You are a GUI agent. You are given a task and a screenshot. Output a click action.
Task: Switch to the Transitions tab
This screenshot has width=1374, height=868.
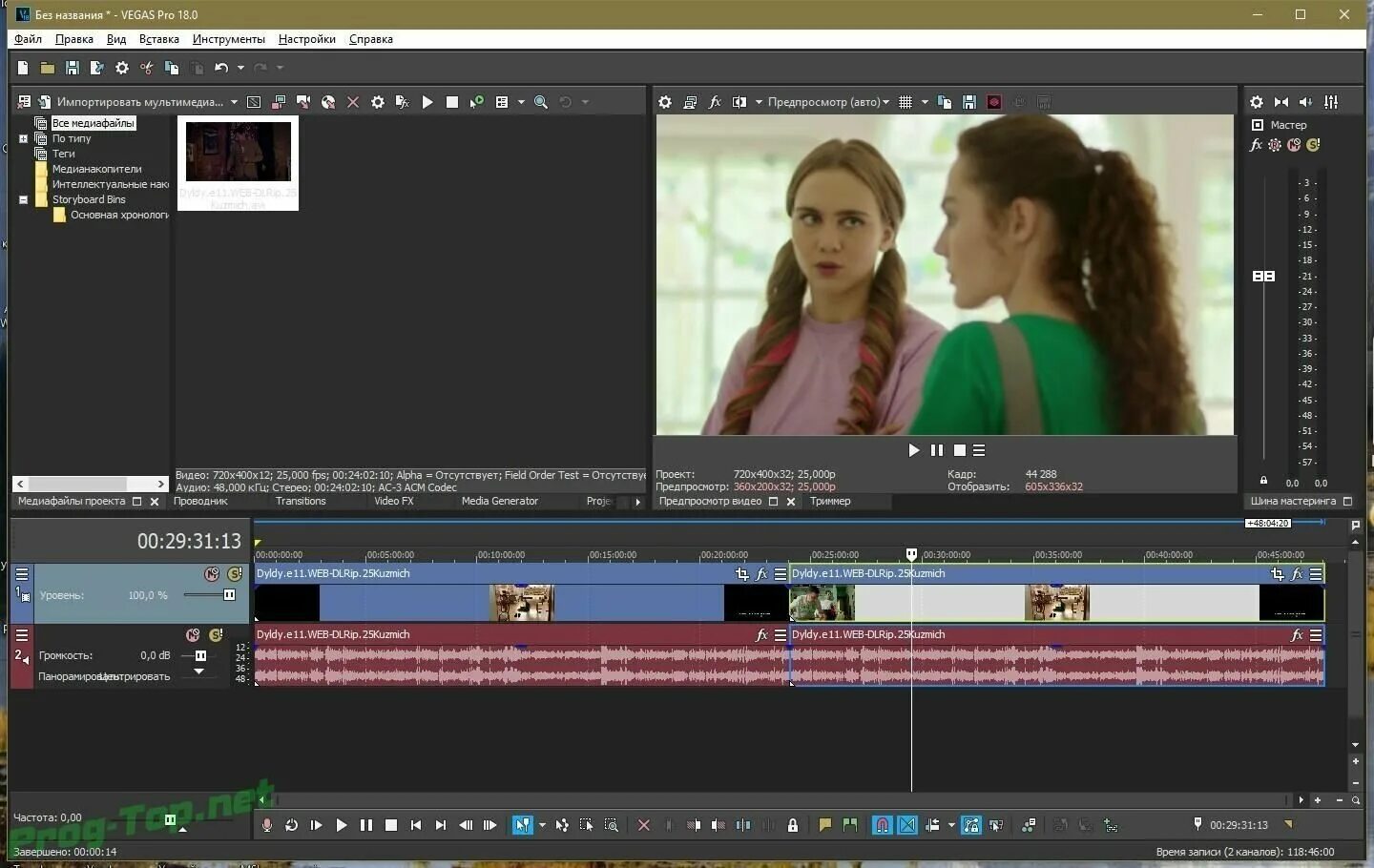301,501
